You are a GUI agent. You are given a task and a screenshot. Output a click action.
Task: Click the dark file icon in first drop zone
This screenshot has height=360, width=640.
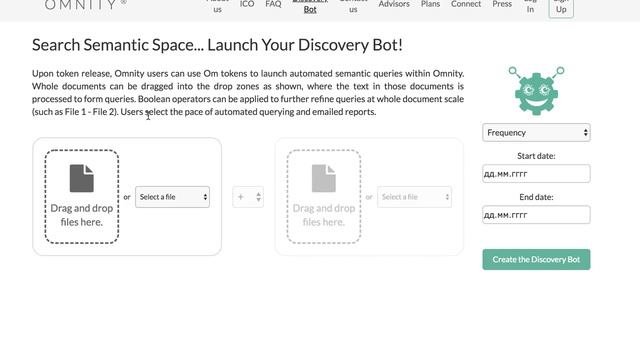82,178
